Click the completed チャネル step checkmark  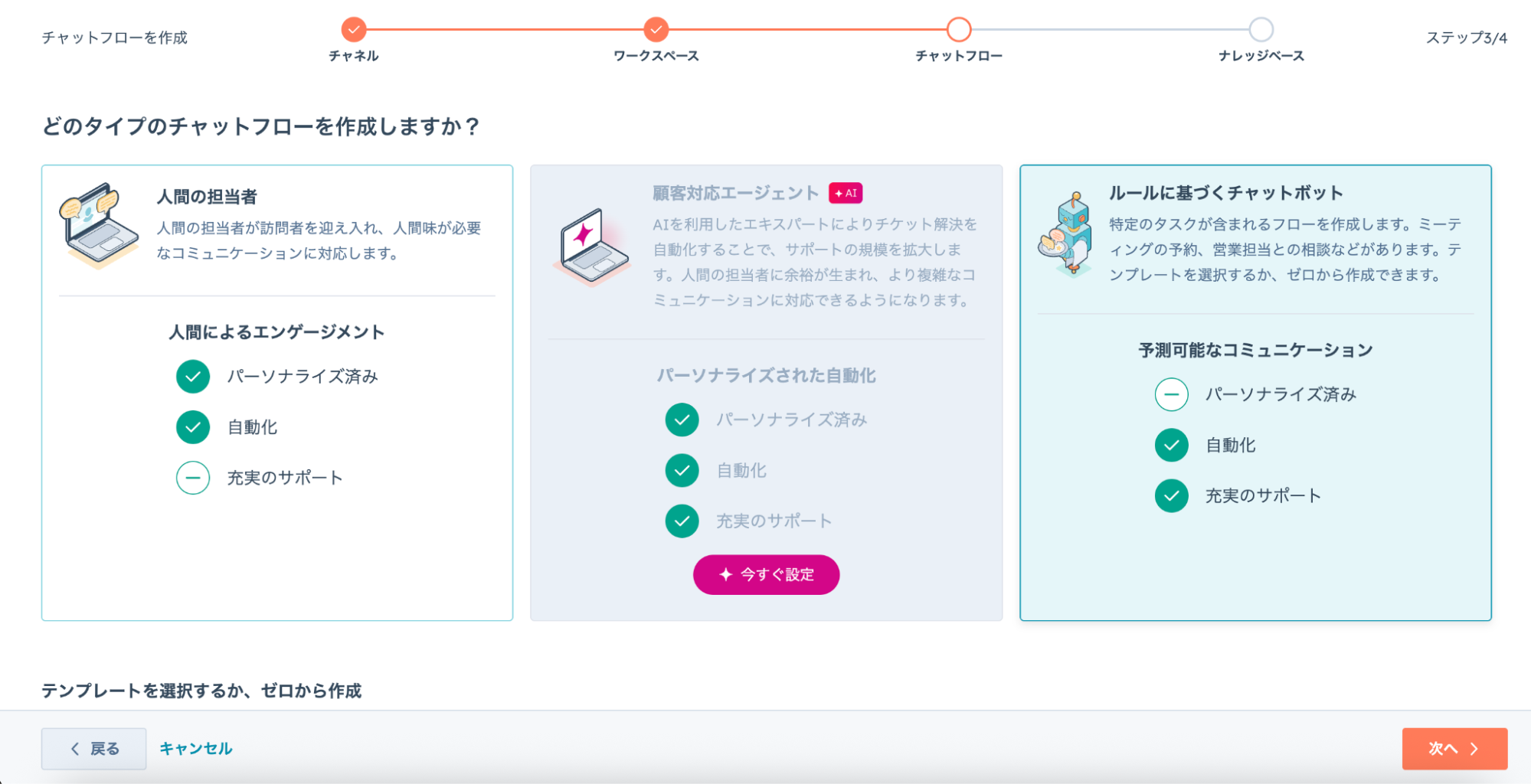pyautogui.click(x=354, y=30)
